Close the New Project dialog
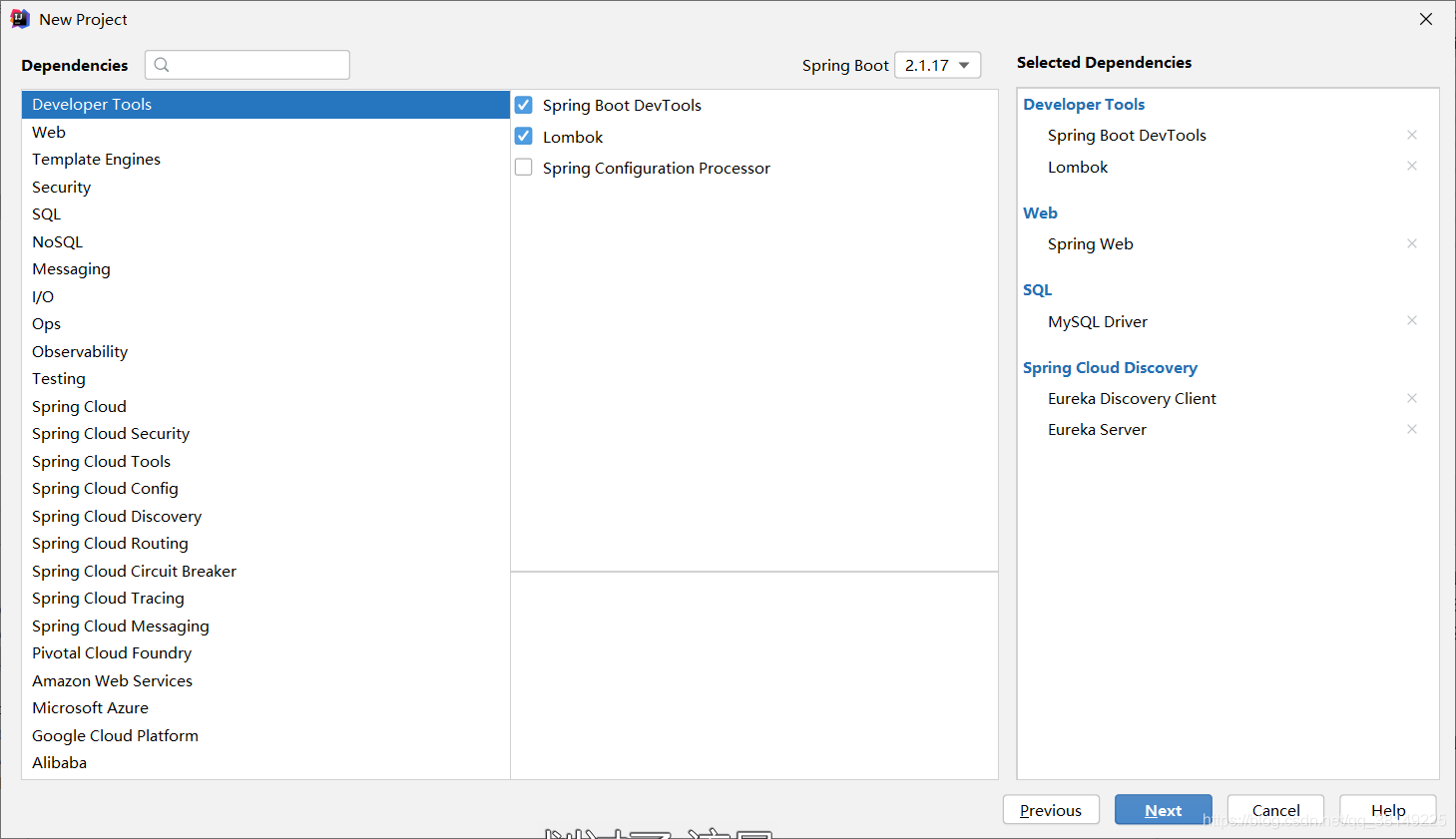The width and height of the screenshot is (1456, 839). [1426, 19]
